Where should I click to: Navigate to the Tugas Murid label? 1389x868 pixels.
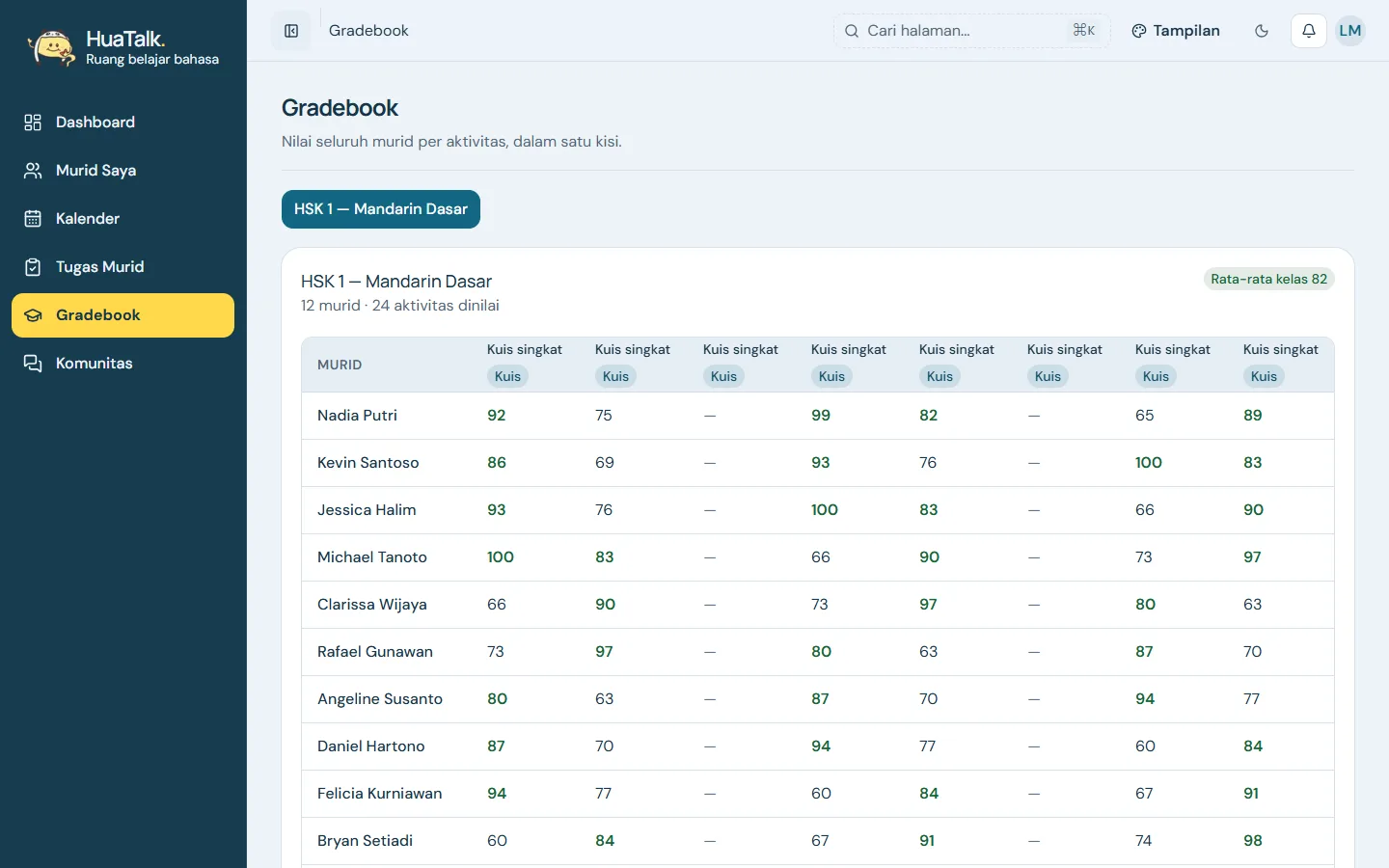[x=100, y=267]
